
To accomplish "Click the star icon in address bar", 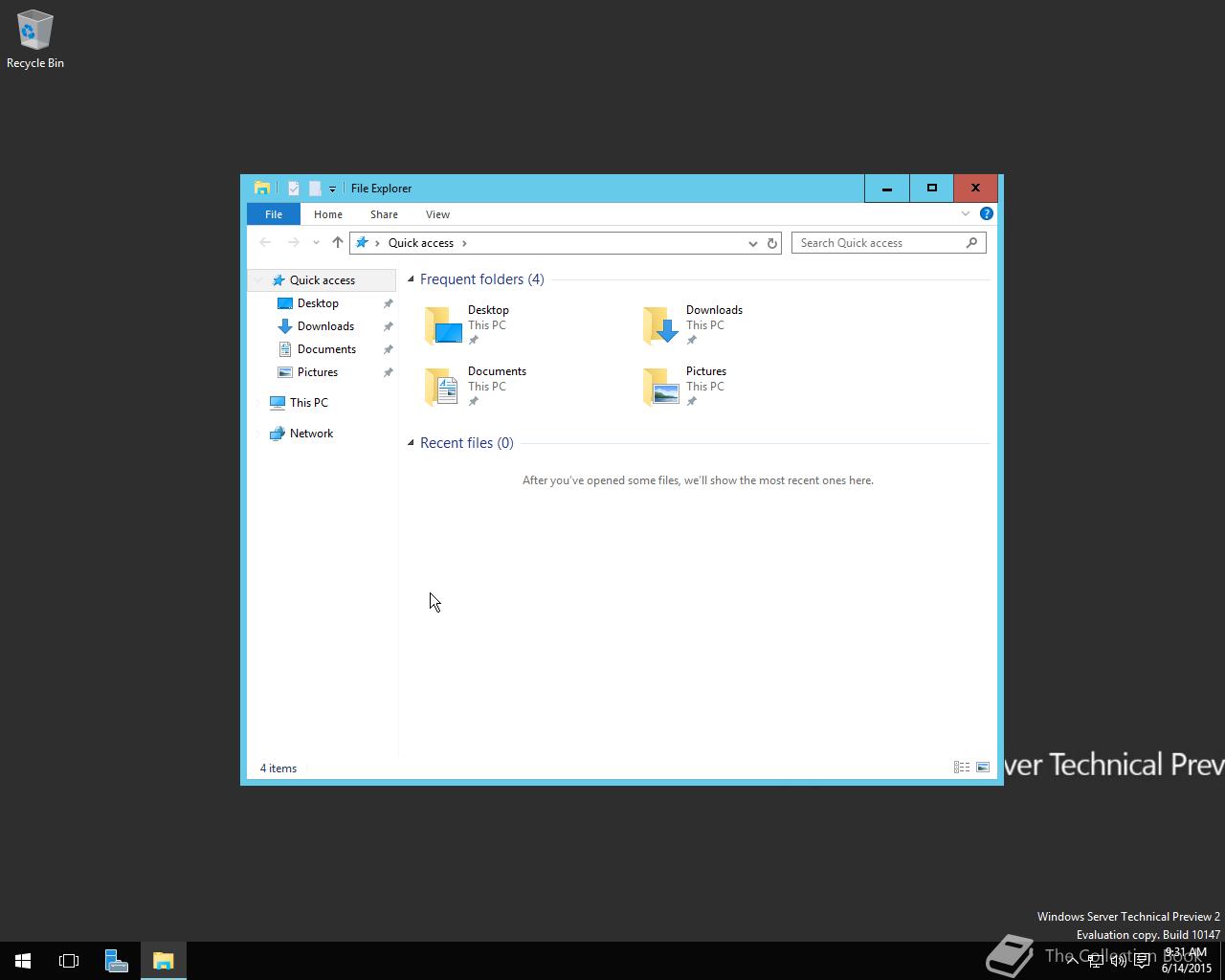I will click(362, 243).
